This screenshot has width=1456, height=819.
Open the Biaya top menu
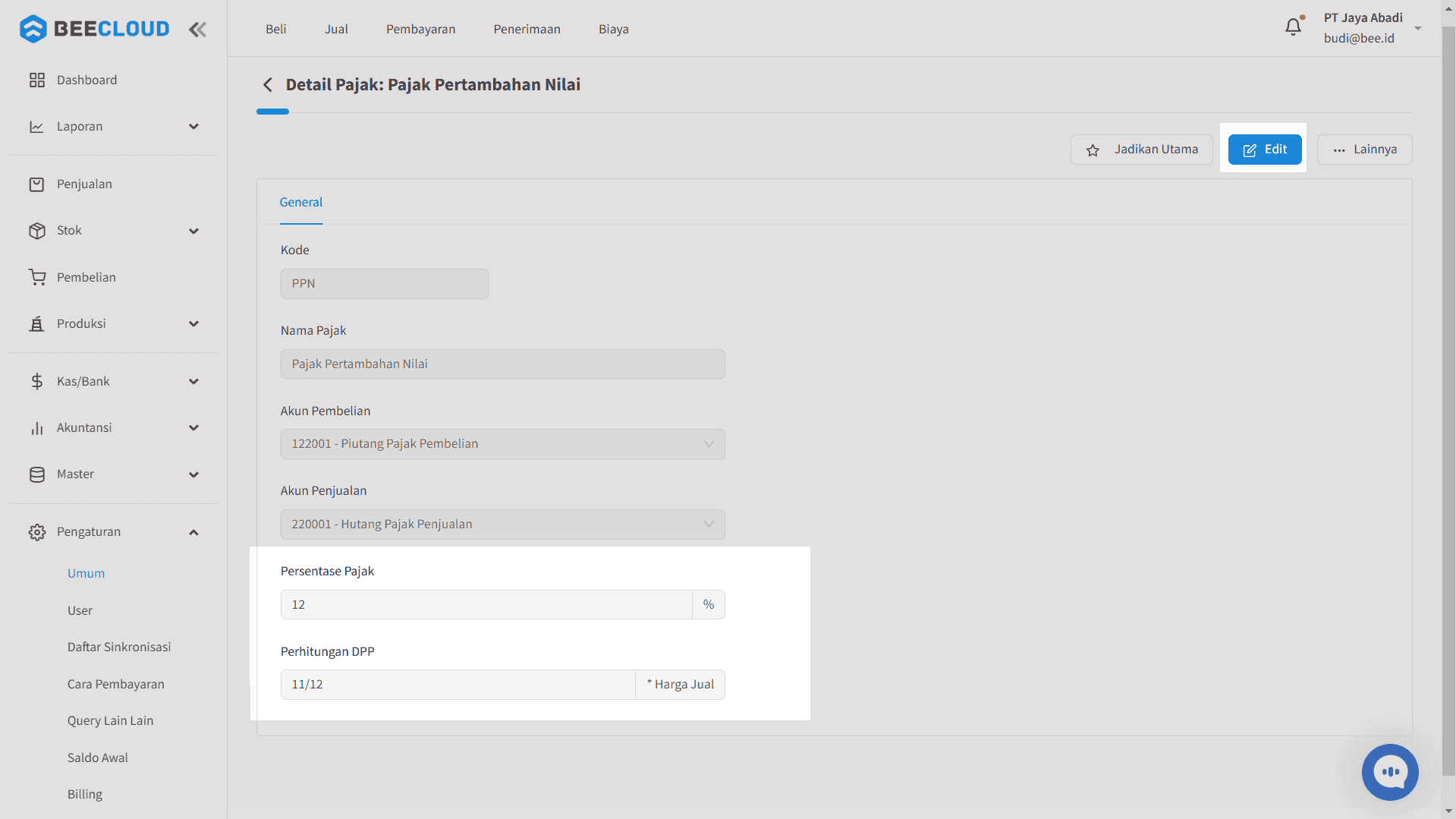613,29
